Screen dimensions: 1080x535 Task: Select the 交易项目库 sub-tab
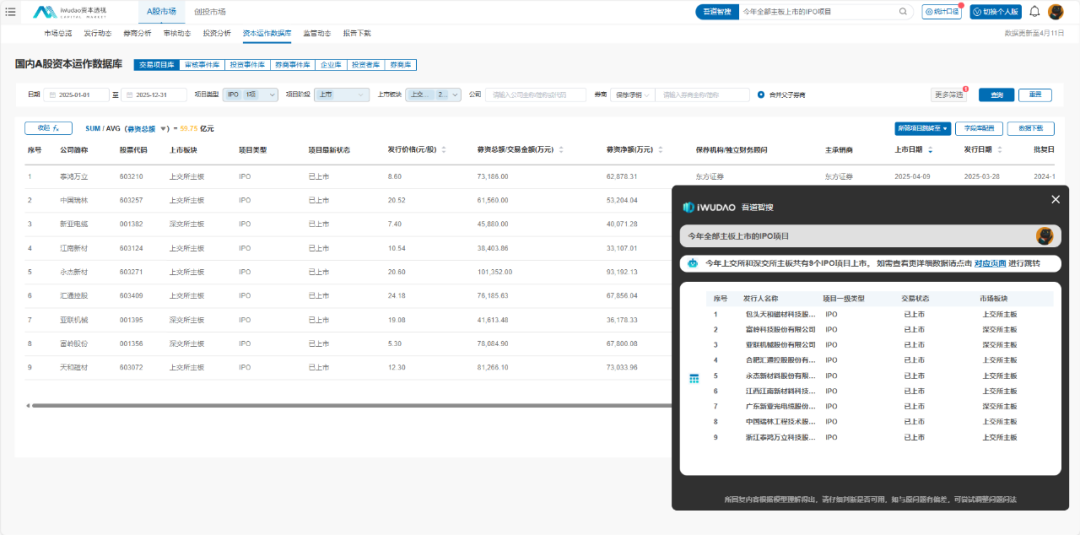[x=156, y=65]
